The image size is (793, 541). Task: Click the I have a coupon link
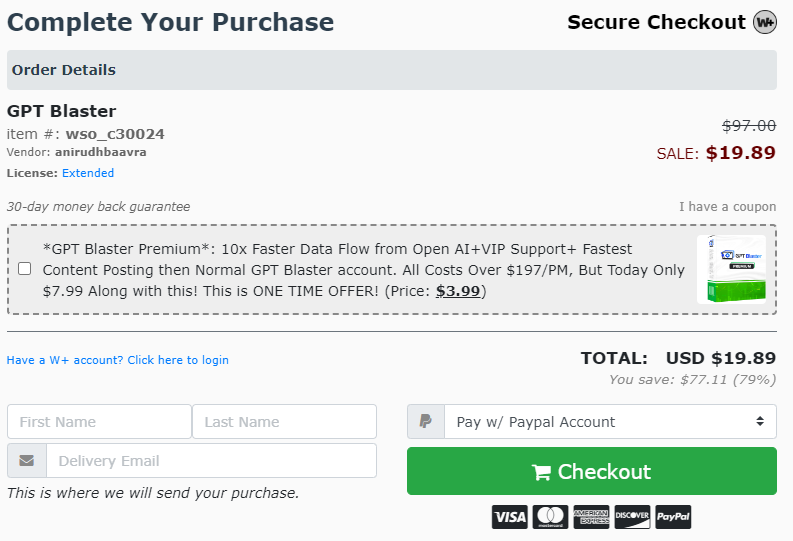[x=727, y=206]
